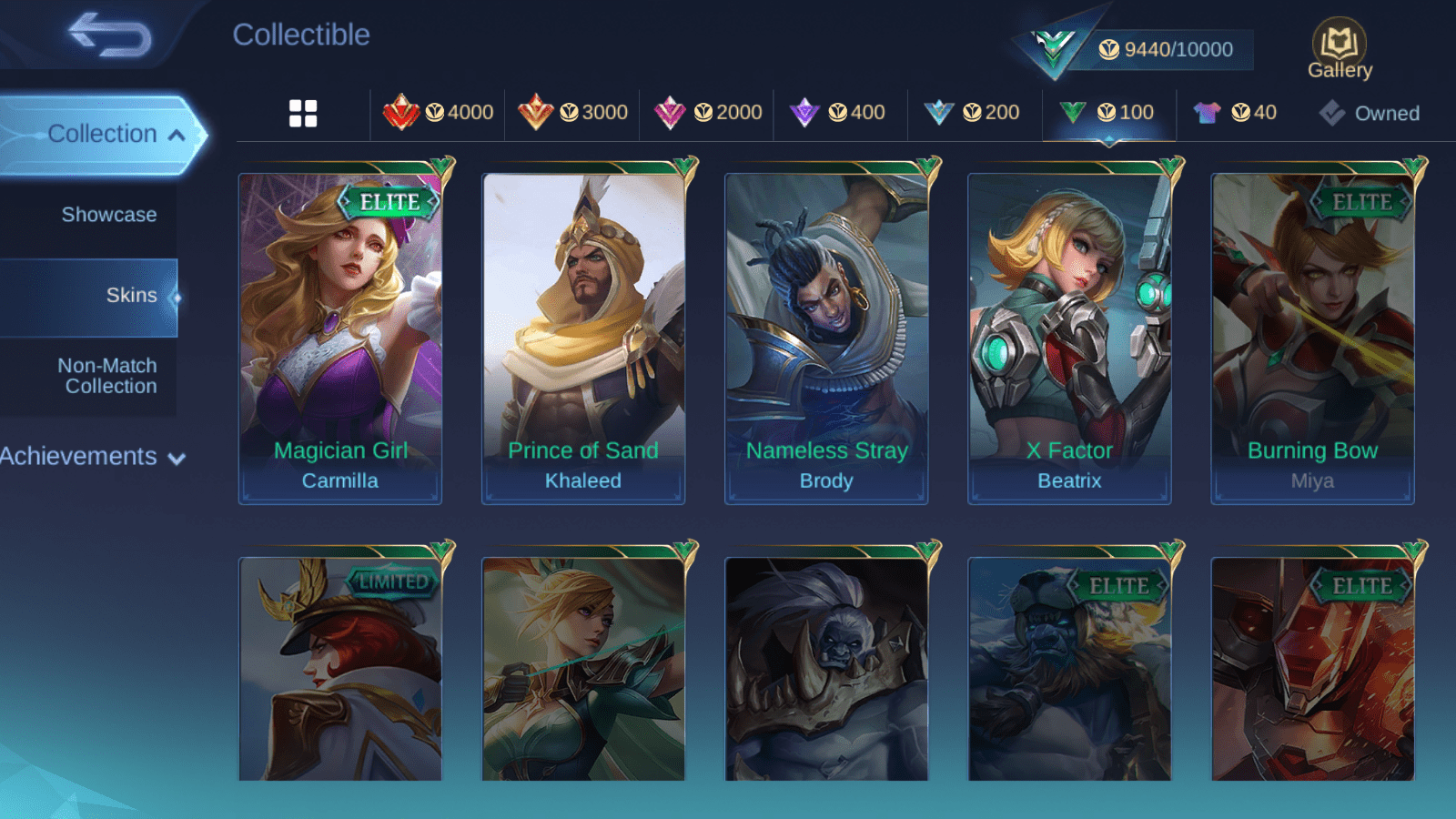Filter skins by the 4000-point red gem
Viewport: 1456px width, 819px height.
pyautogui.click(x=438, y=113)
